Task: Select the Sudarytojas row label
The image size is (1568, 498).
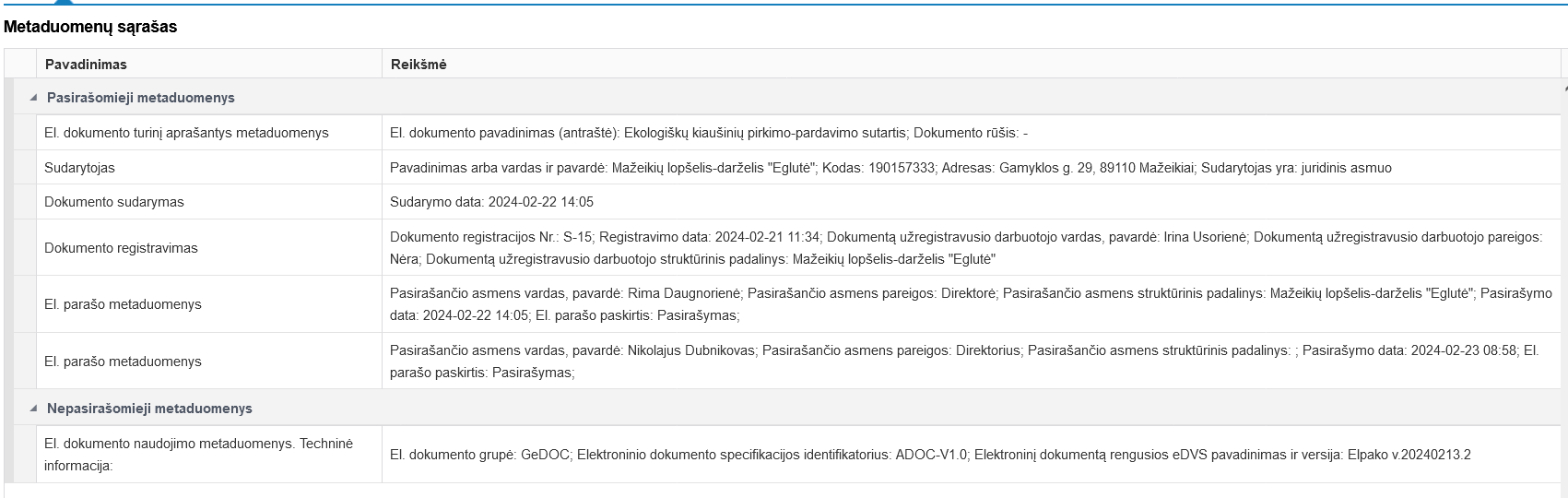Action: [79, 168]
